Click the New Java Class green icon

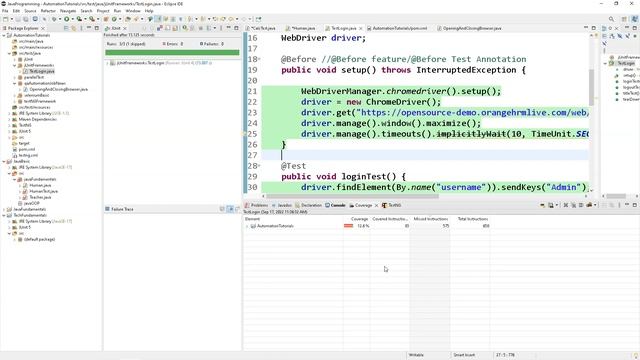click(x=114, y=19)
